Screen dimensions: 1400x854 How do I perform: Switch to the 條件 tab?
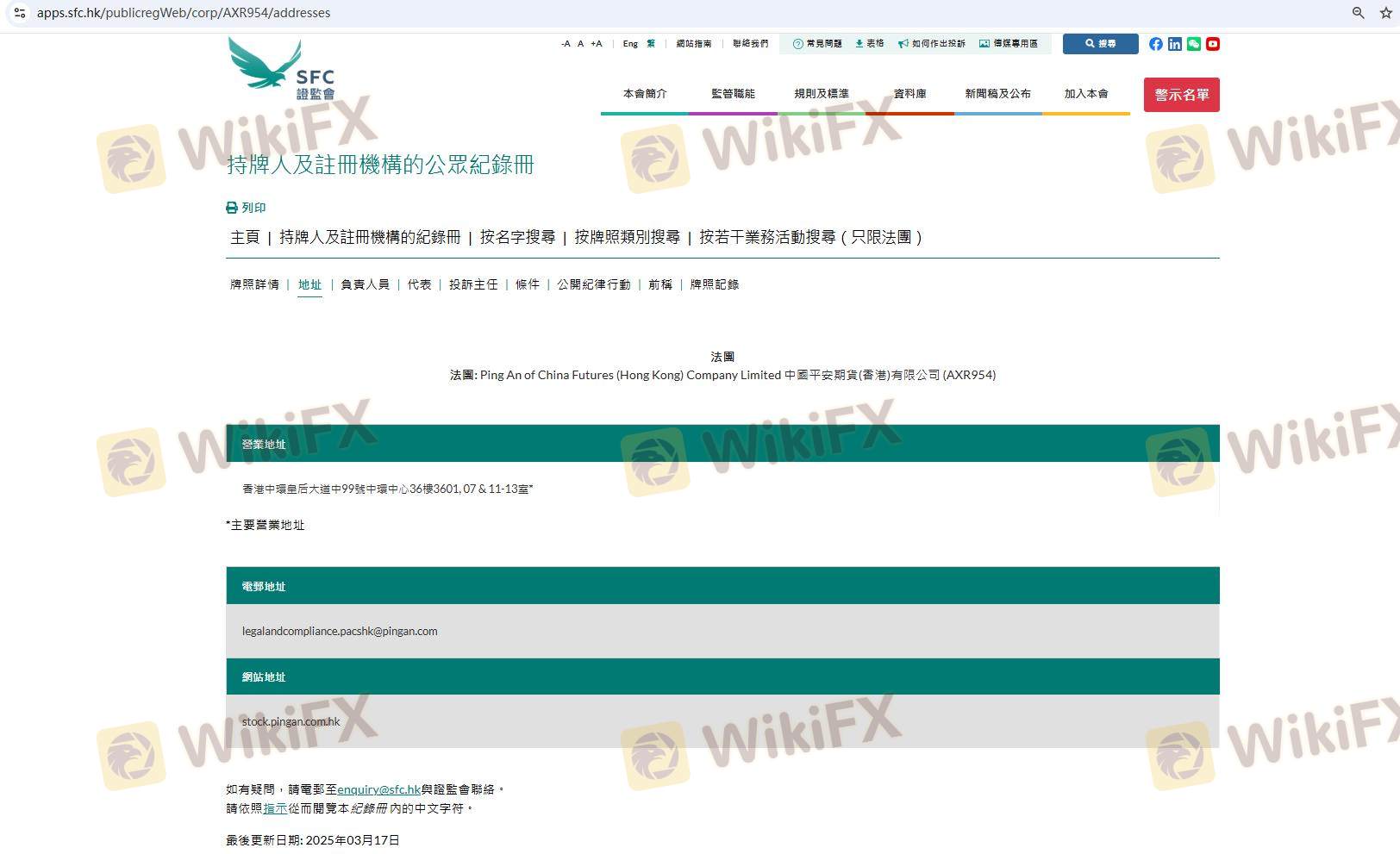(x=527, y=284)
